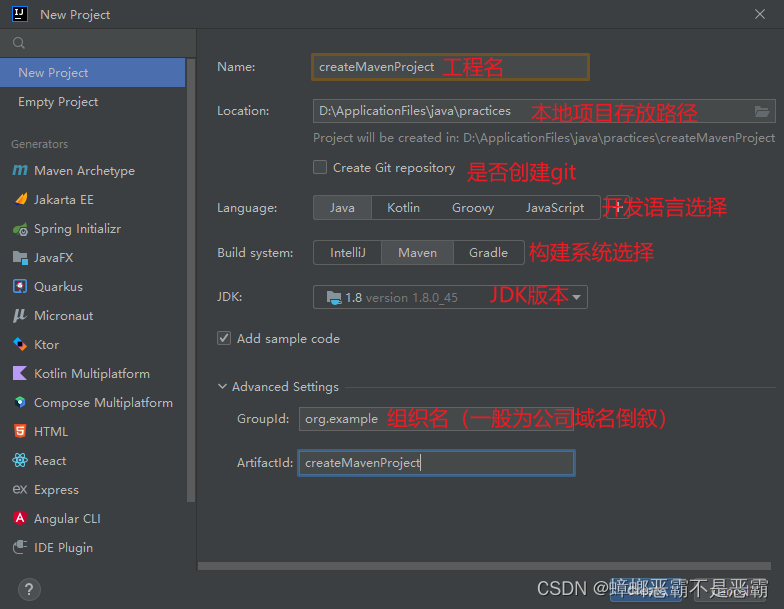784x609 pixels.
Task: Open JavaFX generator
Action: point(92,258)
